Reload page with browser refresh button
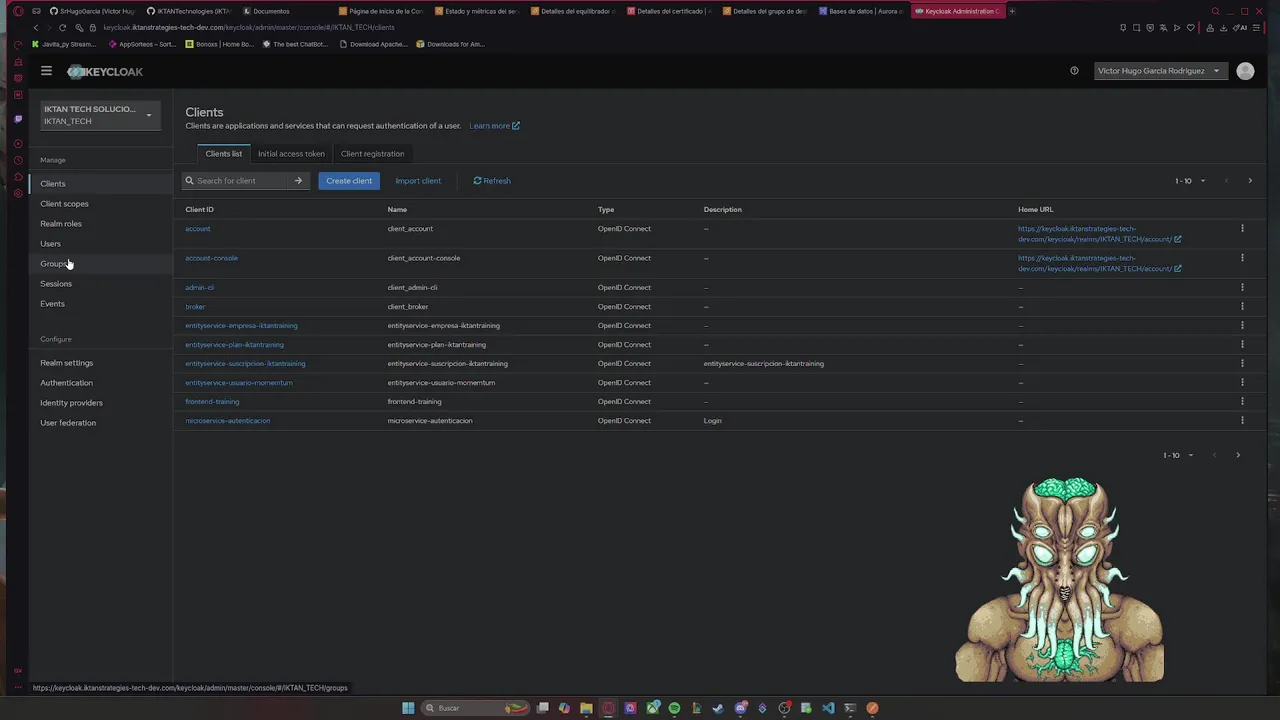The height and width of the screenshot is (720, 1280). (62, 28)
